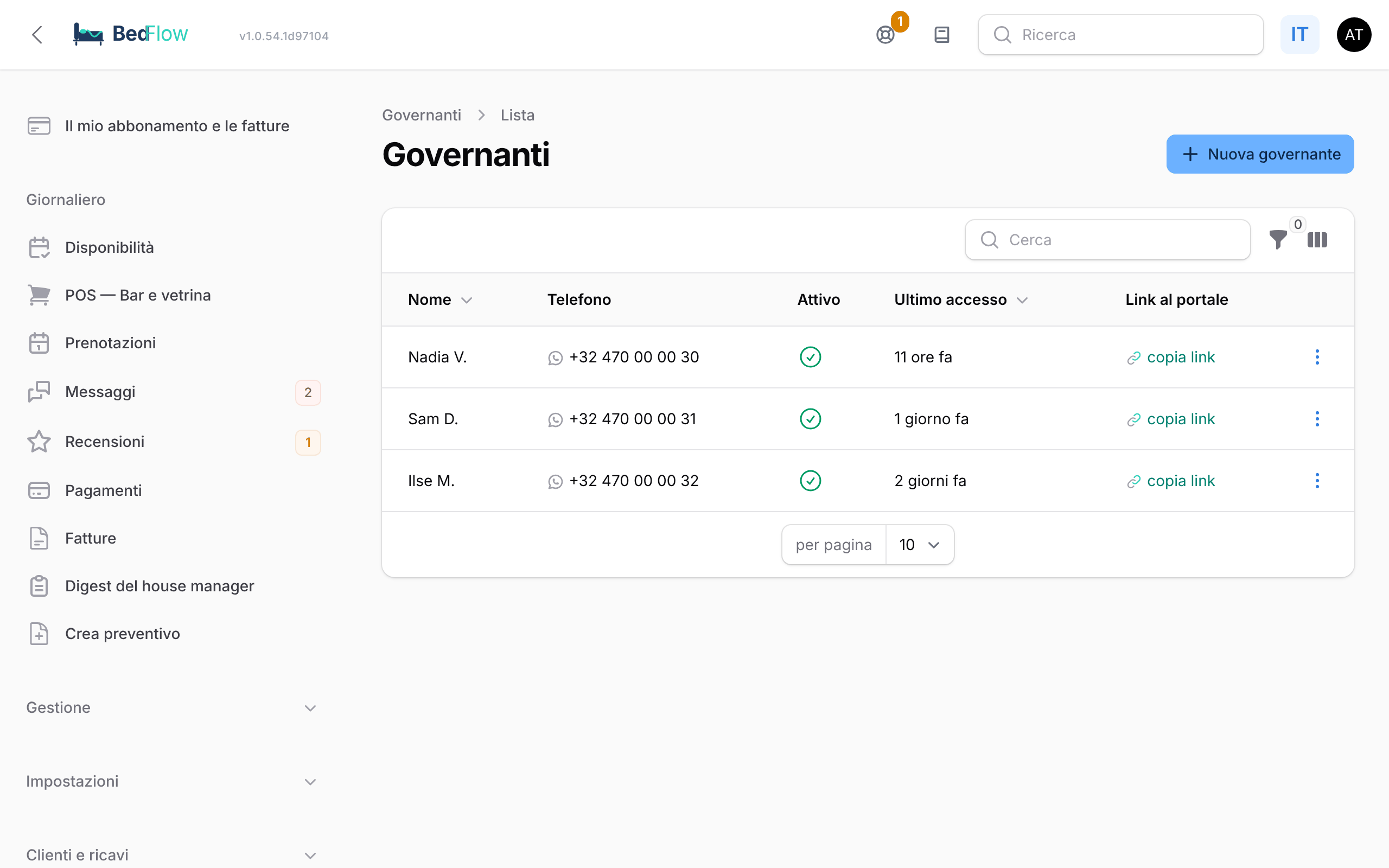This screenshot has width=1389, height=868.
Task: Open the AT user avatar menu
Action: coord(1354,35)
